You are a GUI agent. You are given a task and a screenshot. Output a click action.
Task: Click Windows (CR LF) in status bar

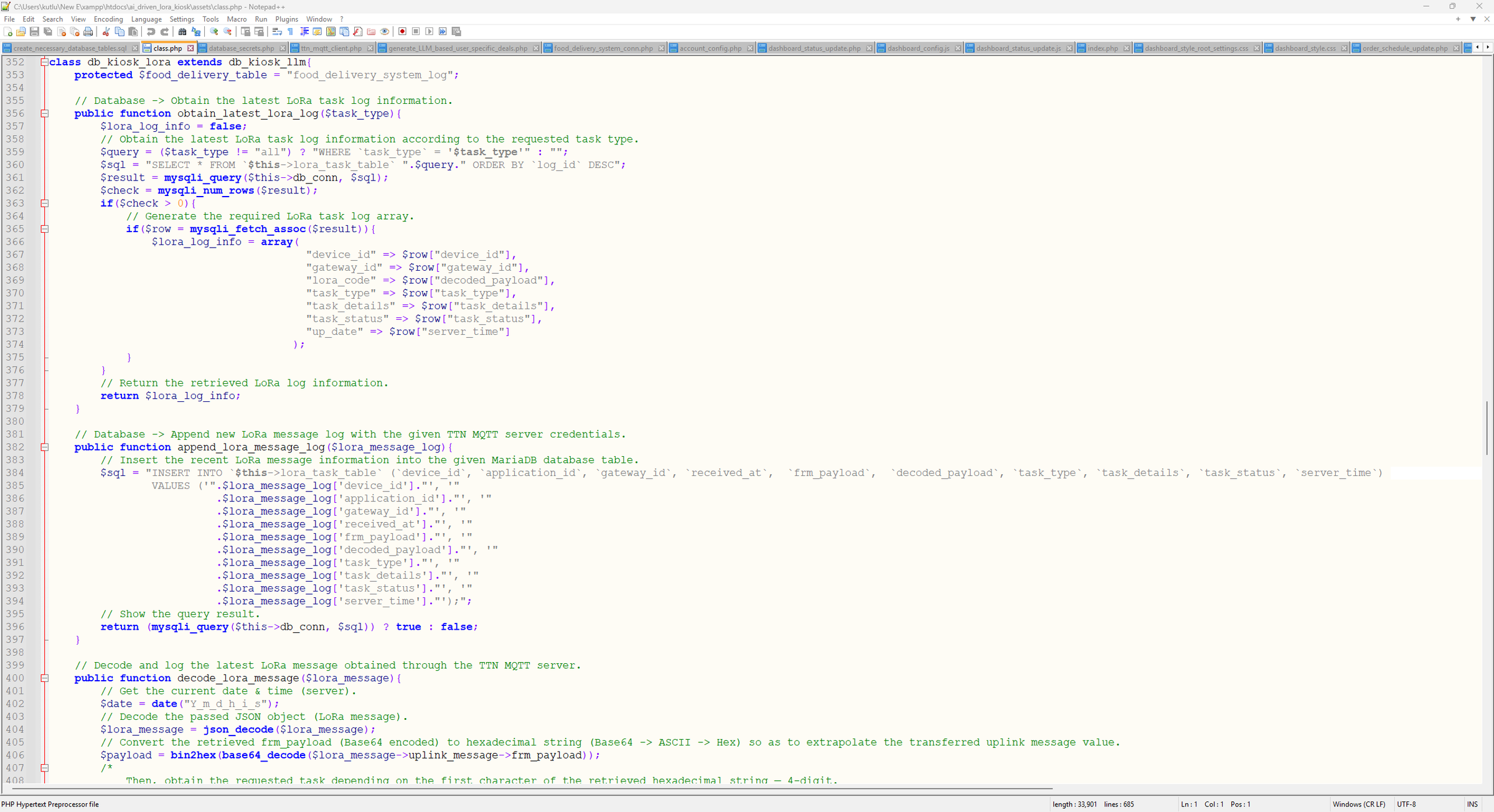tap(1359, 804)
